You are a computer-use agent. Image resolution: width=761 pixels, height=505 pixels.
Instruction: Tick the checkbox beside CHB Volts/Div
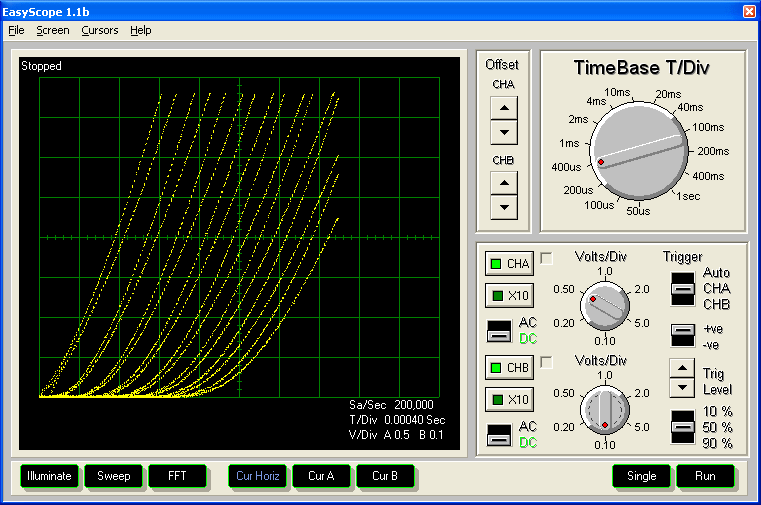[x=547, y=362]
